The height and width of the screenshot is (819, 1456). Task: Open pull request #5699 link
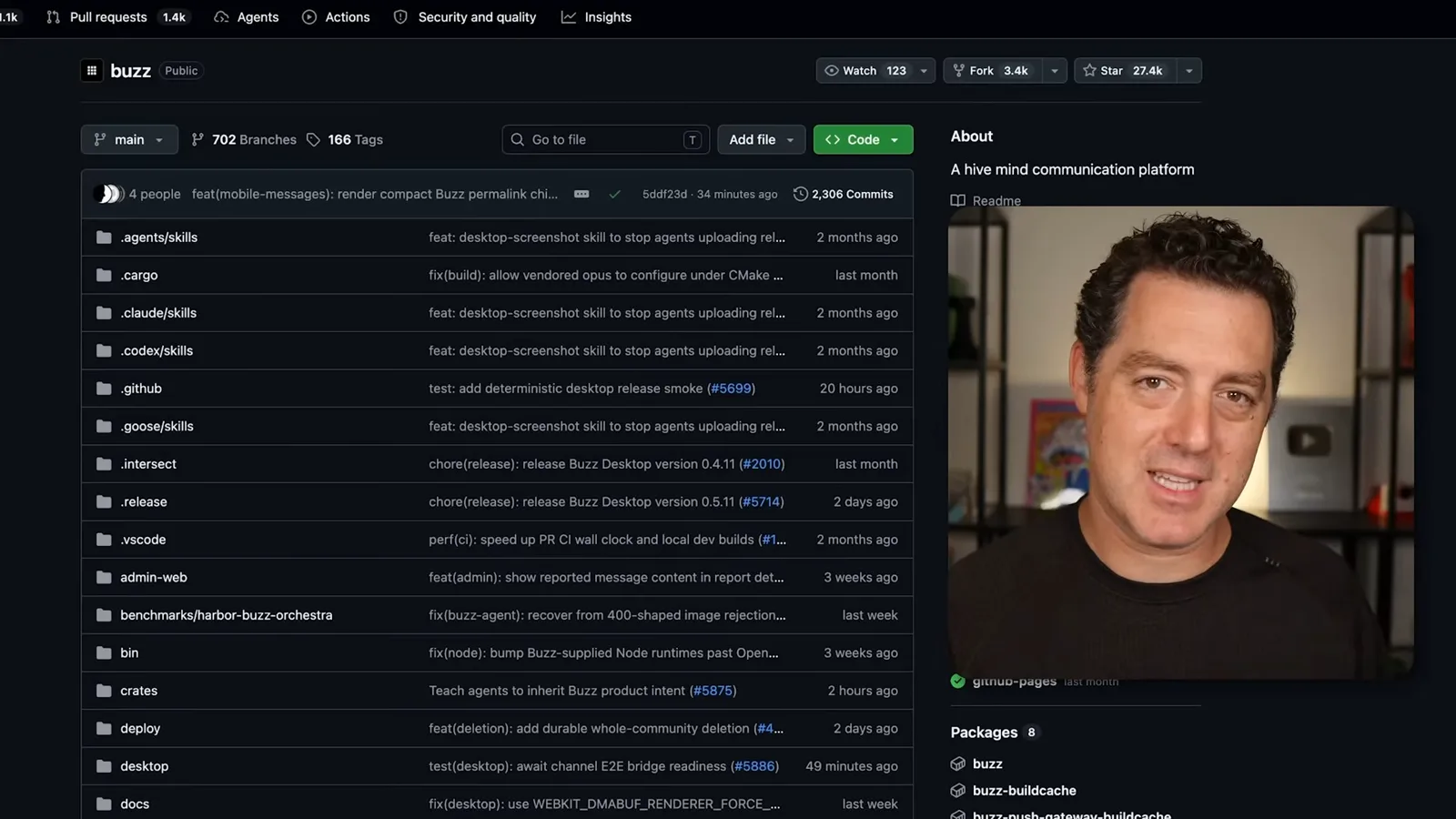[731, 389]
